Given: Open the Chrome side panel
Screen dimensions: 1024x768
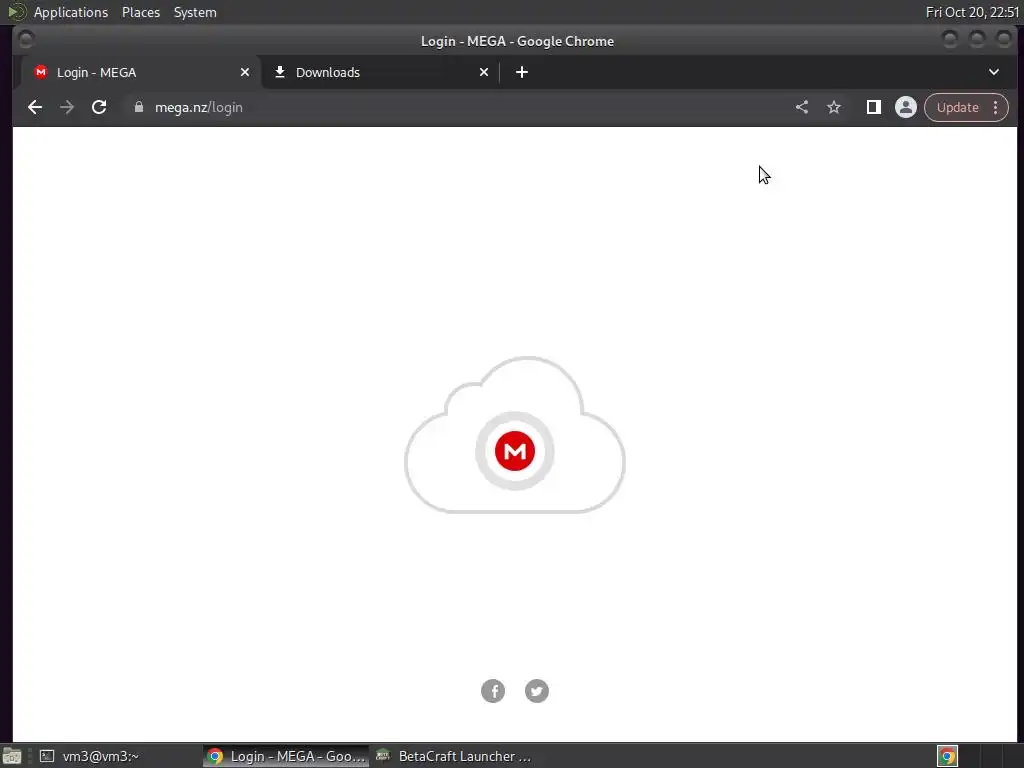Looking at the screenshot, I should (x=873, y=107).
